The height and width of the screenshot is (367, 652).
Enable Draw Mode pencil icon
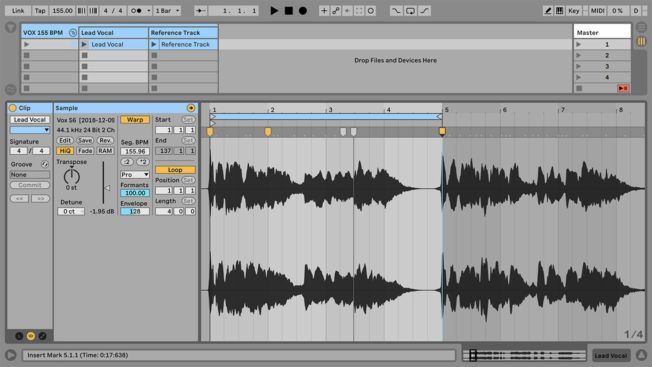tap(548, 11)
